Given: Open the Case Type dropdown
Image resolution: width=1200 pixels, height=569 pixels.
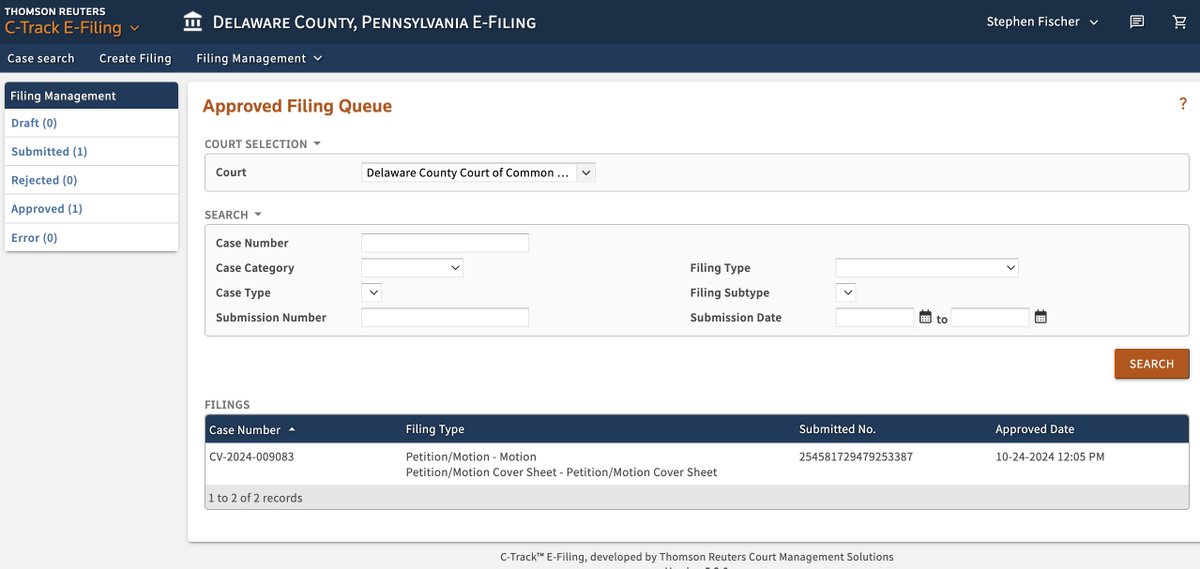Looking at the screenshot, I should coord(371,293).
